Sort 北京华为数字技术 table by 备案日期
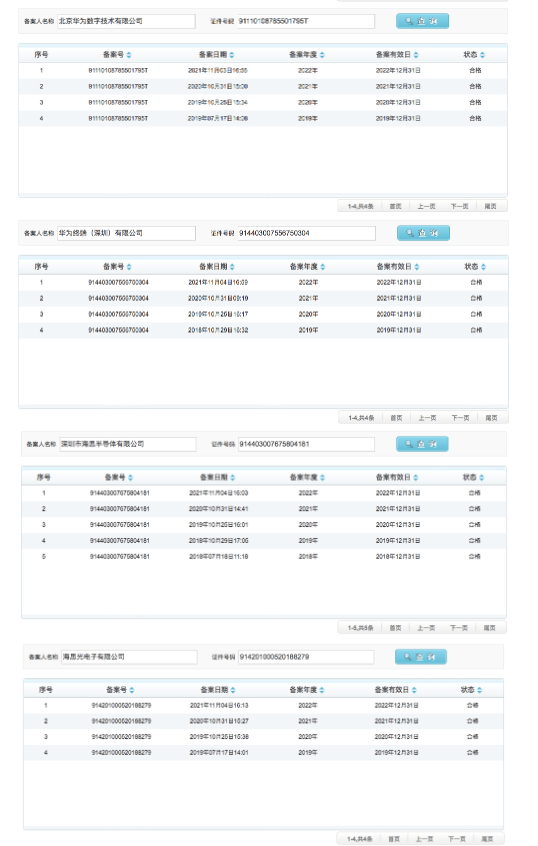Viewport: 538px width, 846px height. click(x=216, y=54)
